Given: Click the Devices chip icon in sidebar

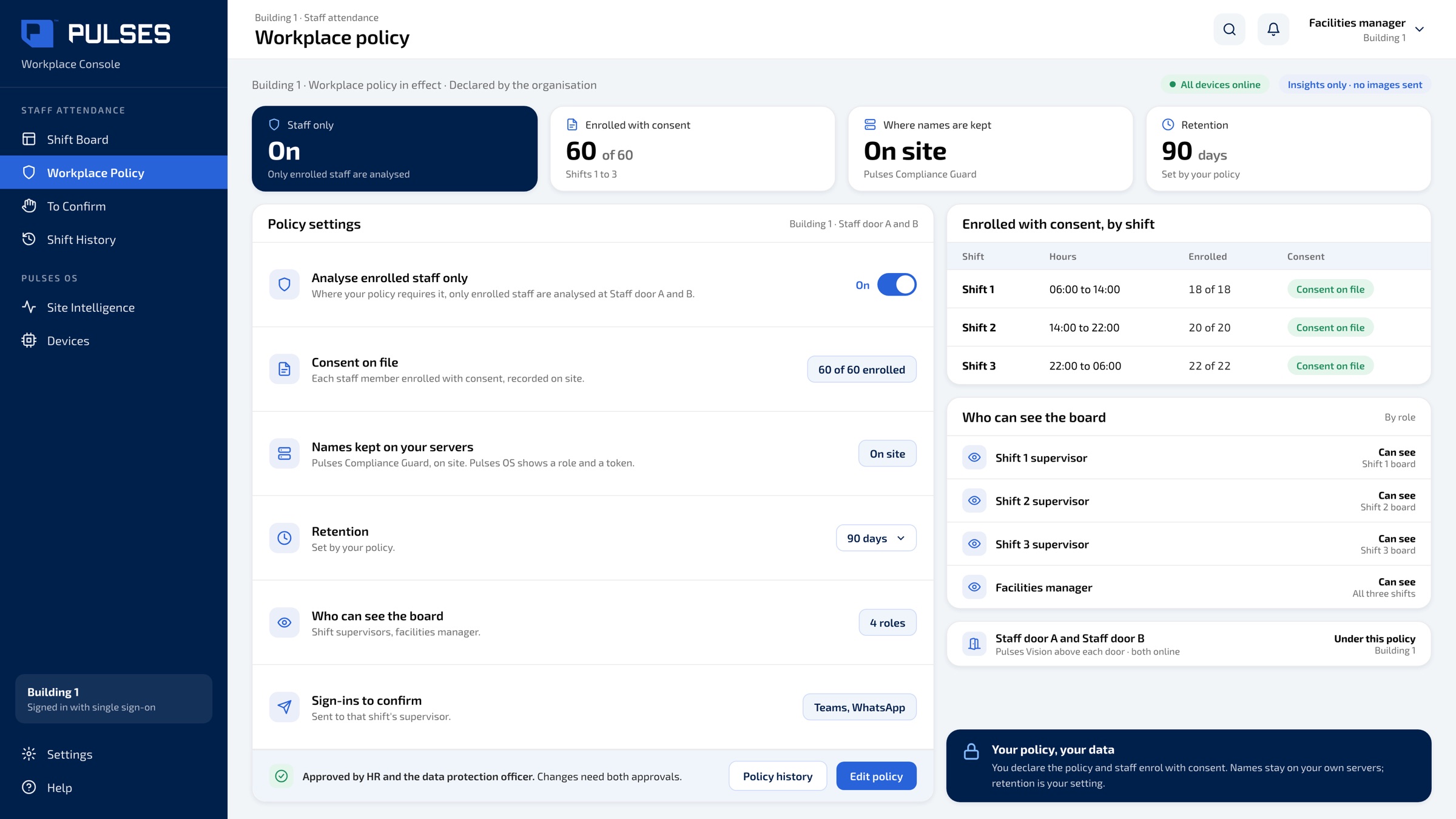Looking at the screenshot, I should pyautogui.click(x=29, y=340).
